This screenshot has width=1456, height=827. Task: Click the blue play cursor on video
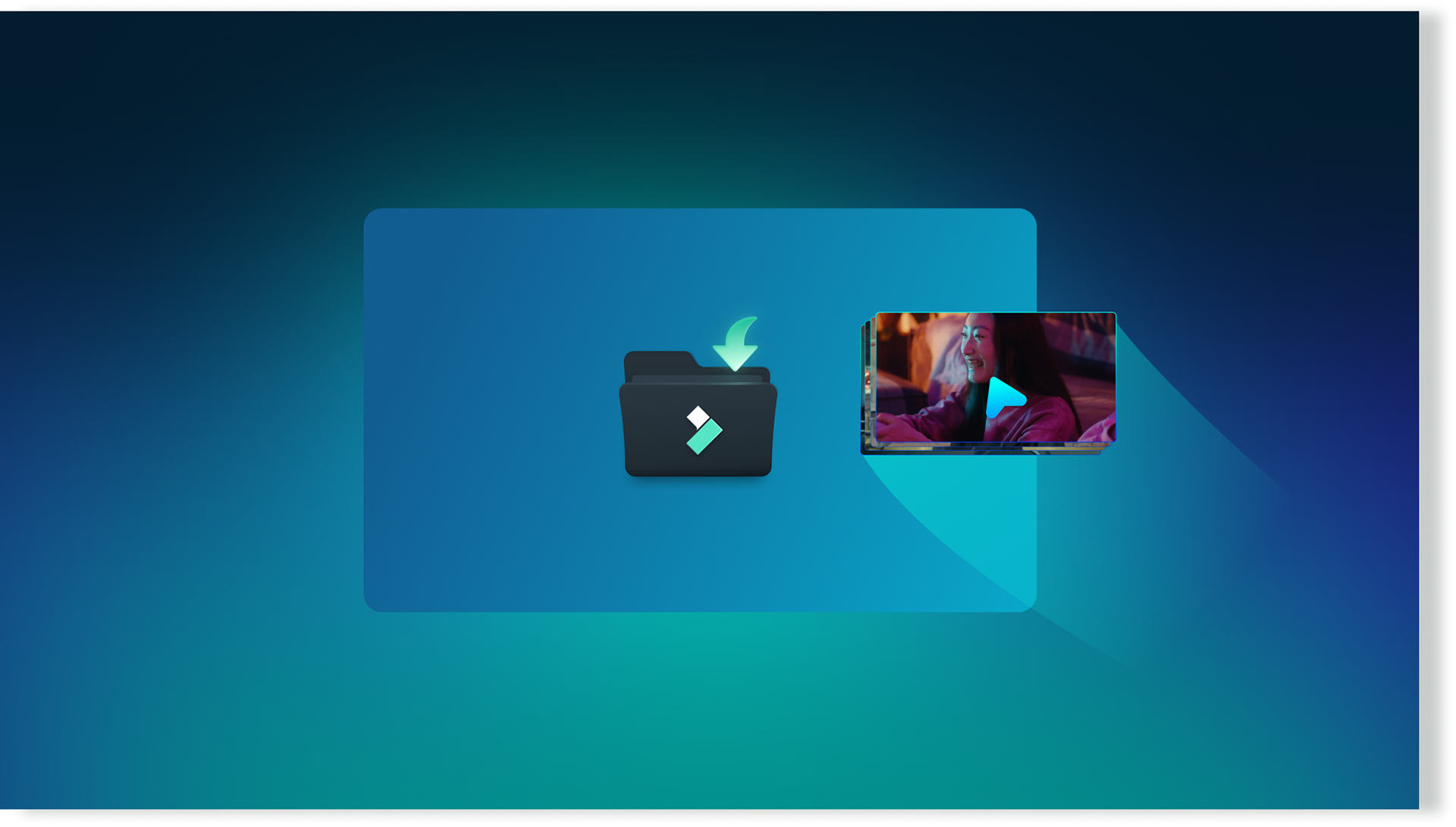tap(1003, 397)
